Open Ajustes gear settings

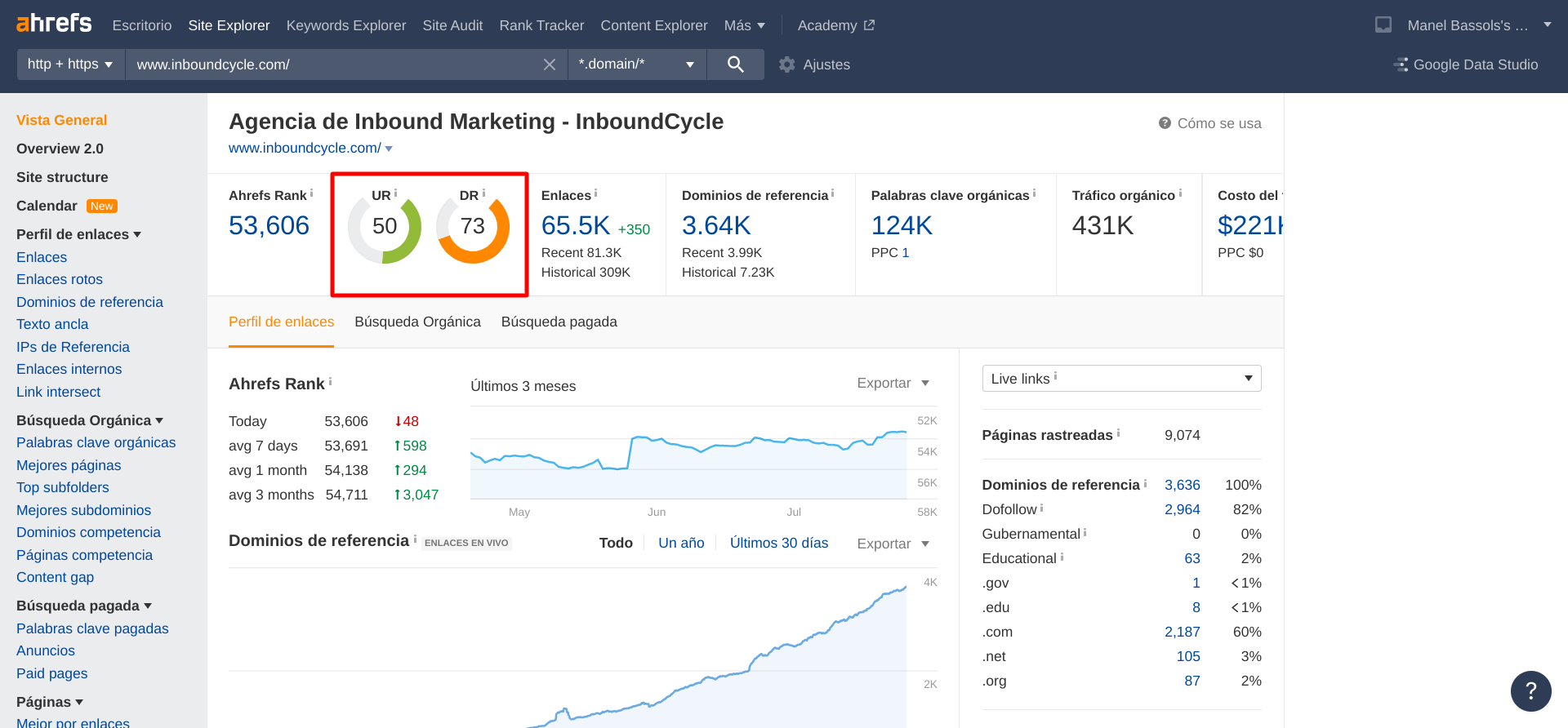[x=814, y=64]
